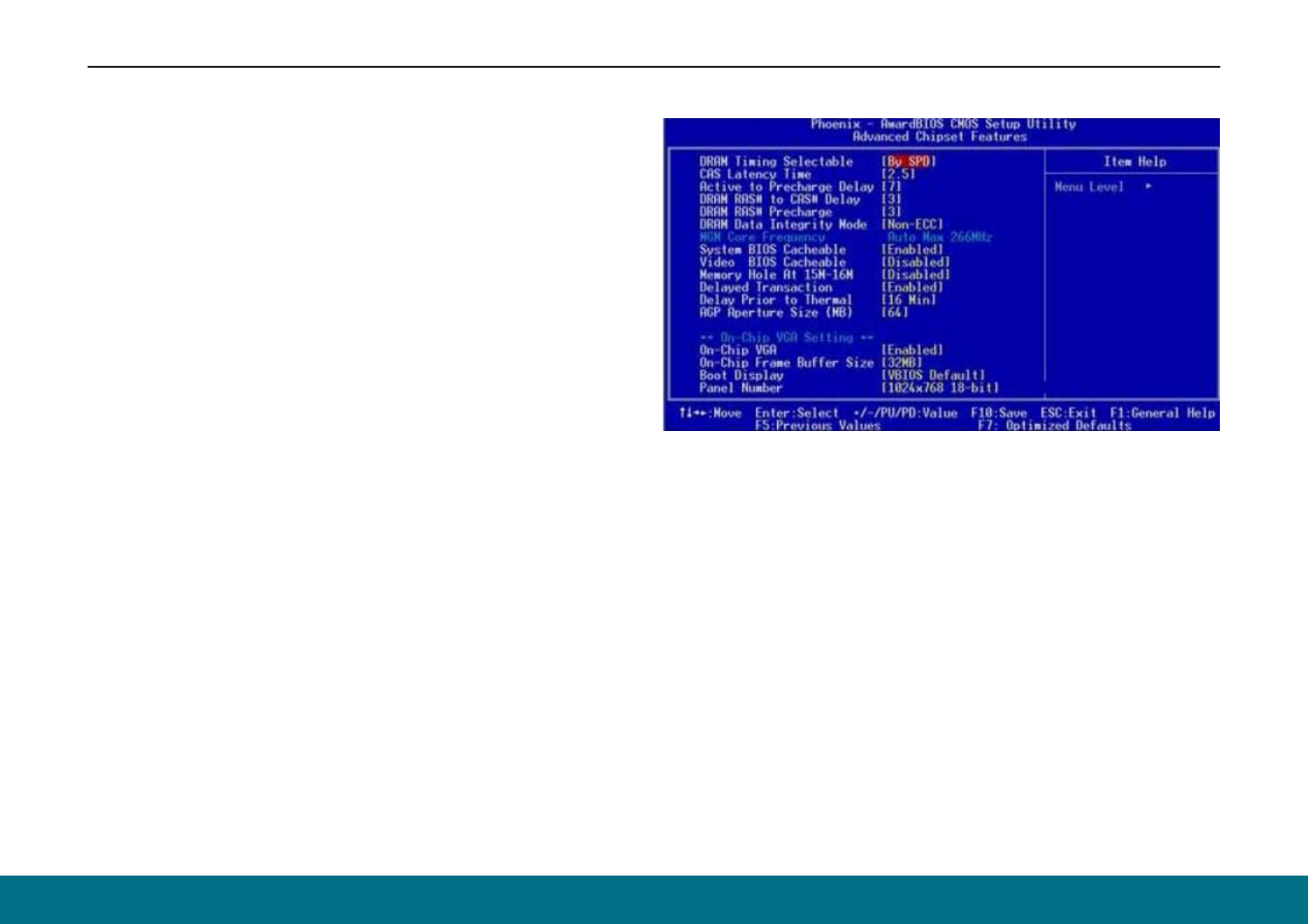The width and height of the screenshot is (1309, 924).
Task: Select Delay Prior to Thermal label
Action: pos(776,300)
